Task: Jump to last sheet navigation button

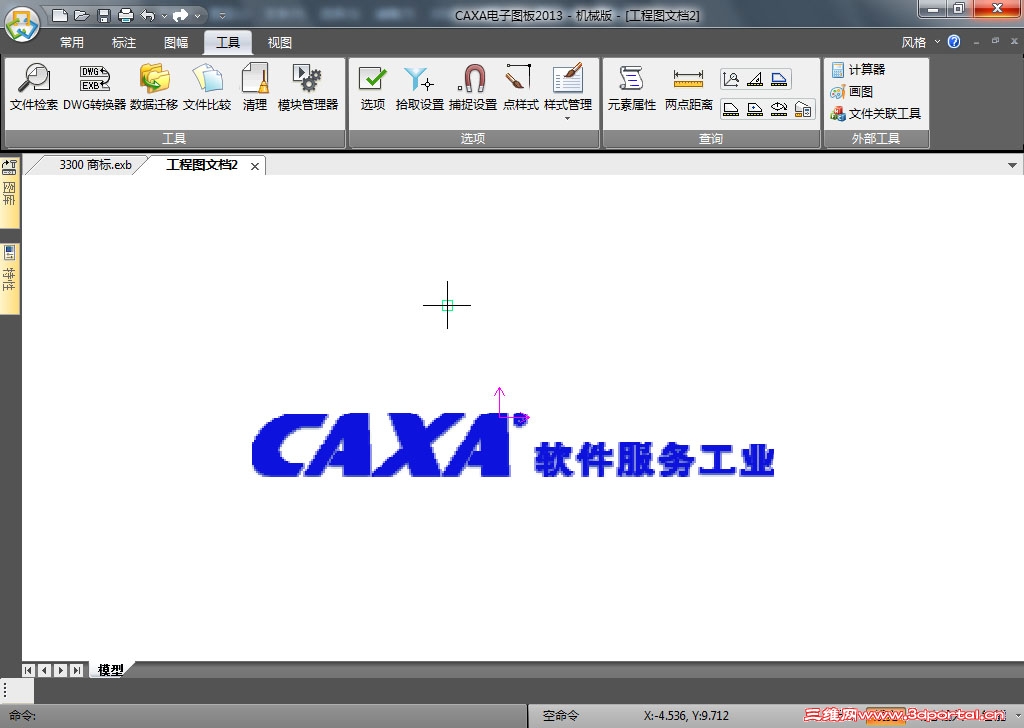Action: [77, 670]
